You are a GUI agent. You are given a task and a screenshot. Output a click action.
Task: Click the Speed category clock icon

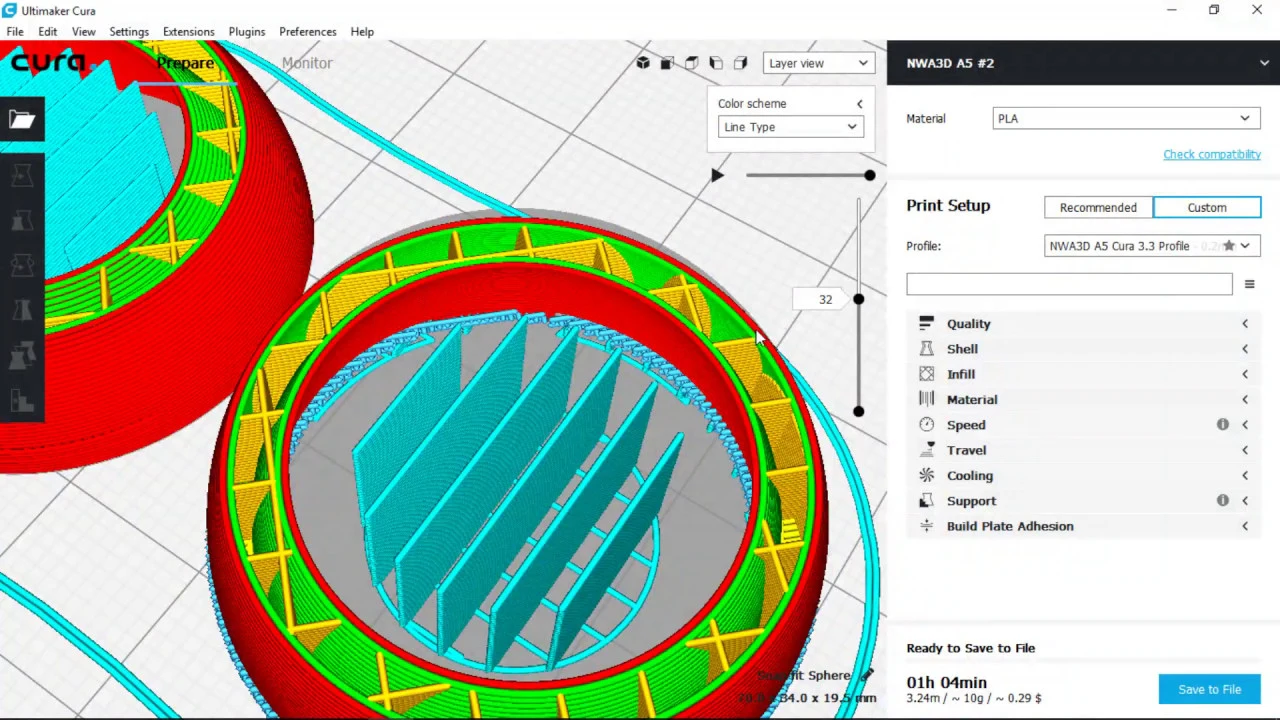926,425
